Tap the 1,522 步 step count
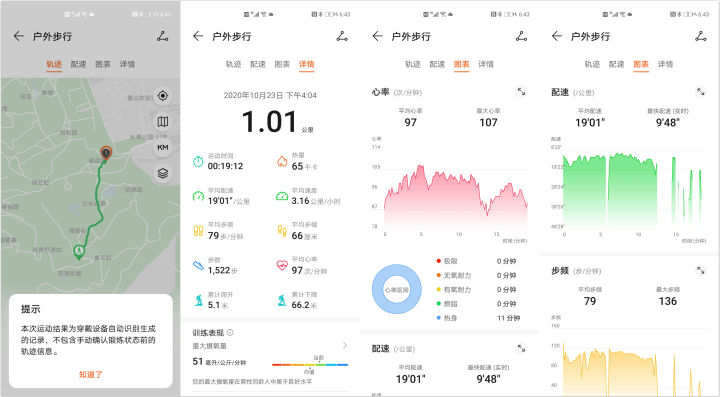This screenshot has height=397, width=720. (223, 270)
